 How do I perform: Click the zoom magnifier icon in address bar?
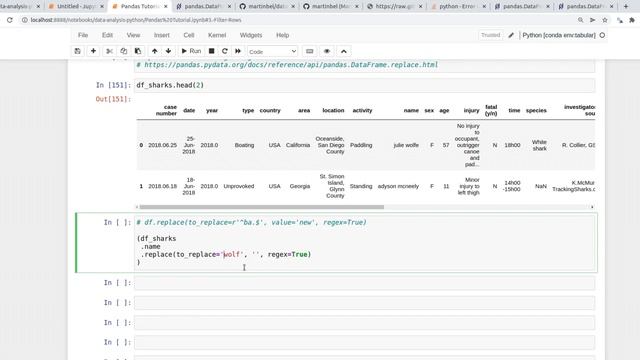[580, 20]
